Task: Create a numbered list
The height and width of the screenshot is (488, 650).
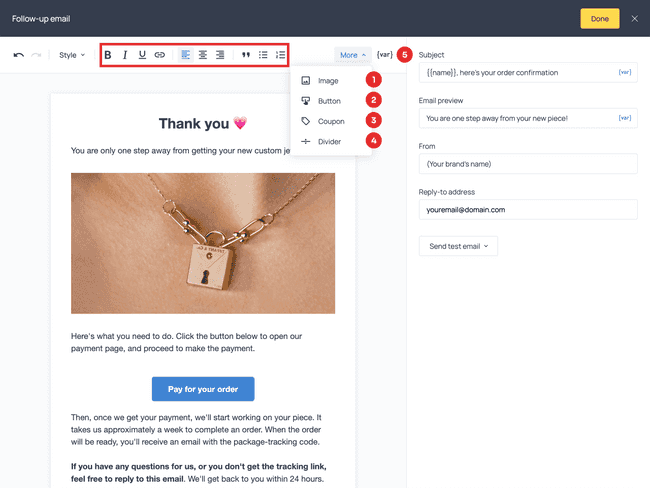Action: 280,55
